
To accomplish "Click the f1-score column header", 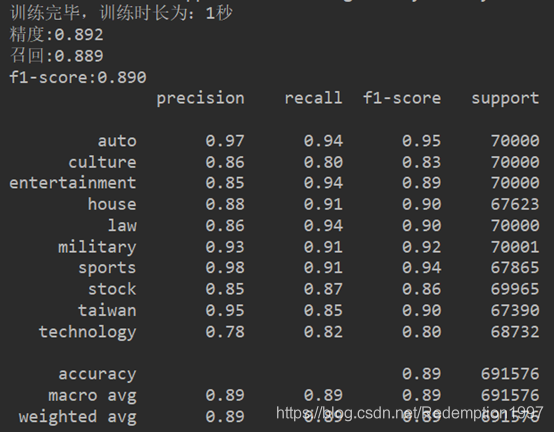I will (x=402, y=98).
